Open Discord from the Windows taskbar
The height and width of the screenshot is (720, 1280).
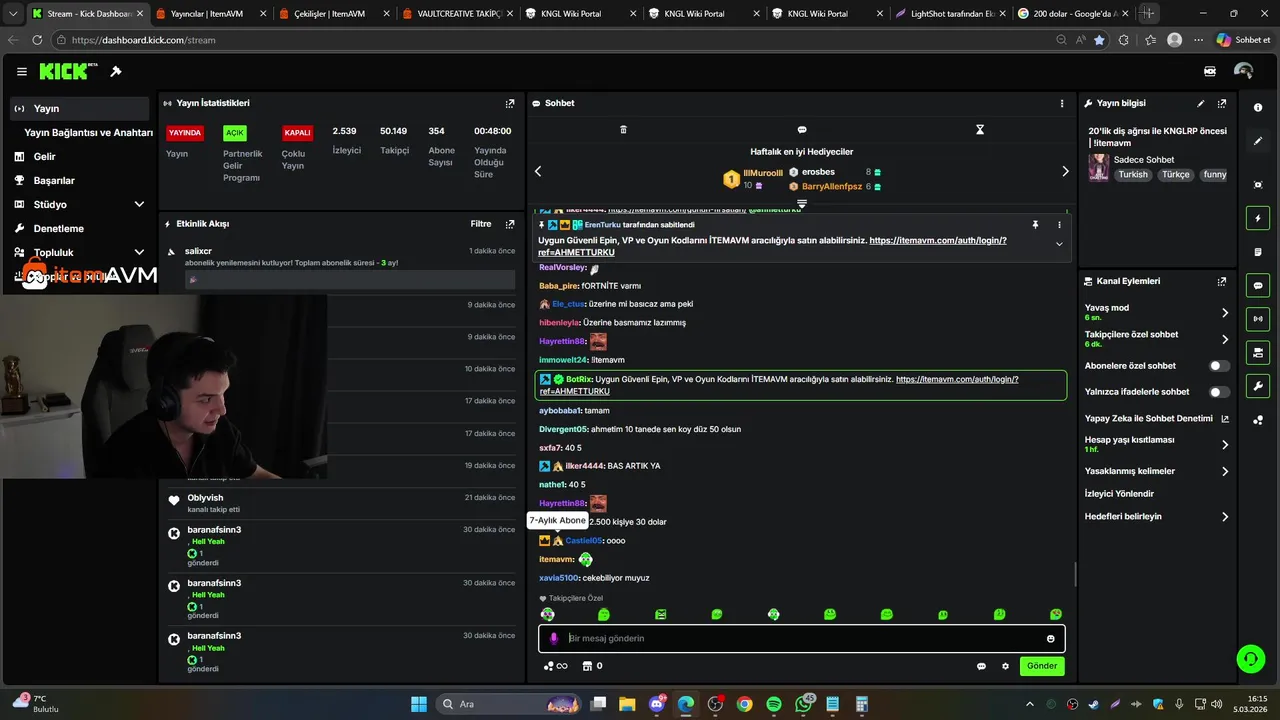click(657, 704)
